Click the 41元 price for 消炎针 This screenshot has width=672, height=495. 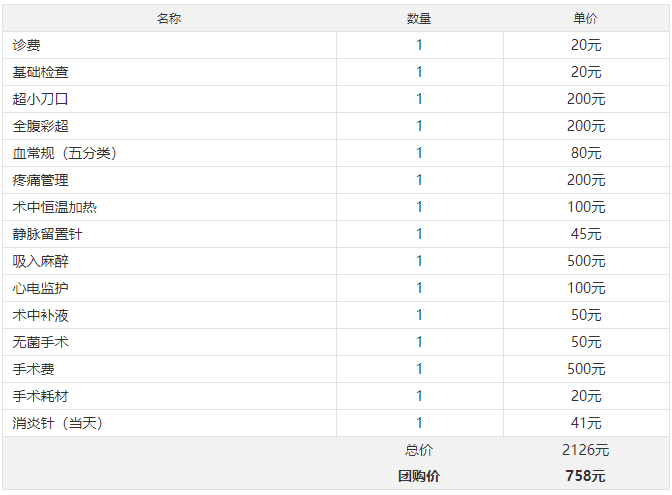click(x=586, y=423)
